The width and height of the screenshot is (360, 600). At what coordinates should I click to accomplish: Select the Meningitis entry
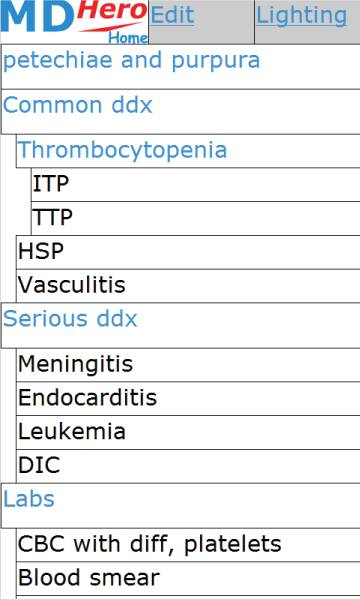click(x=188, y=365)
